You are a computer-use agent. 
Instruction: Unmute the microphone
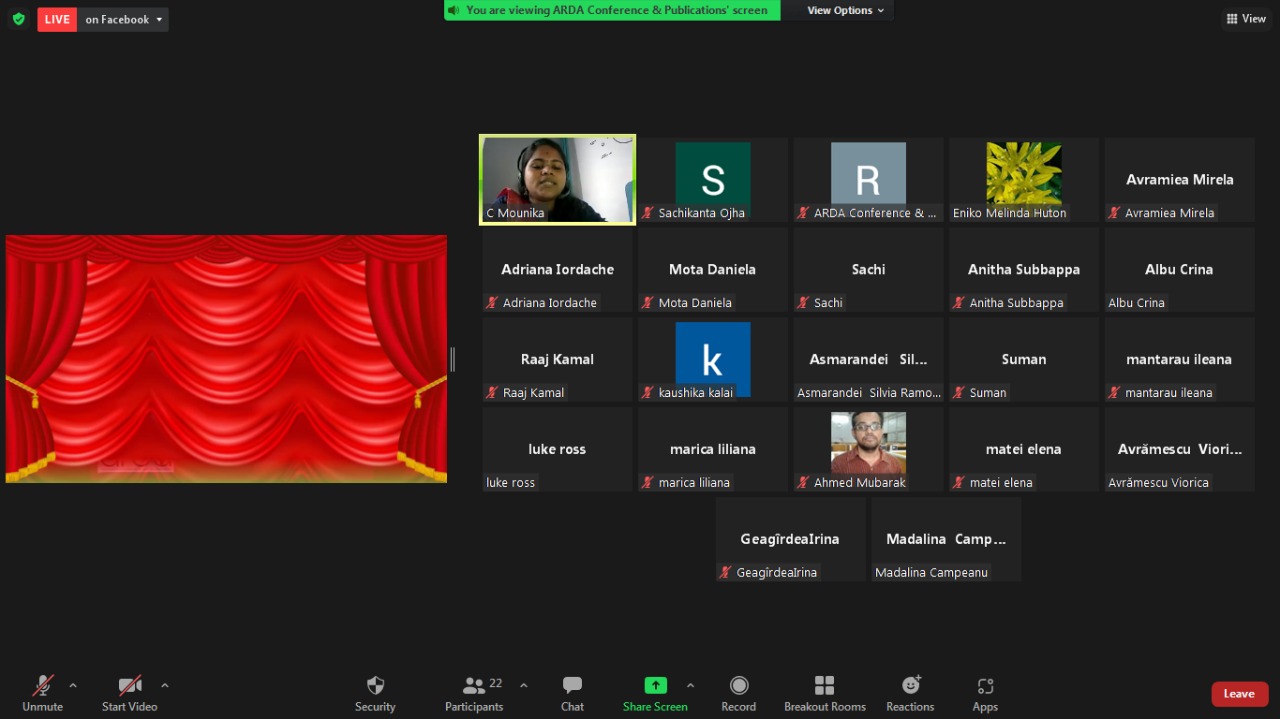(x=42, y=693)
